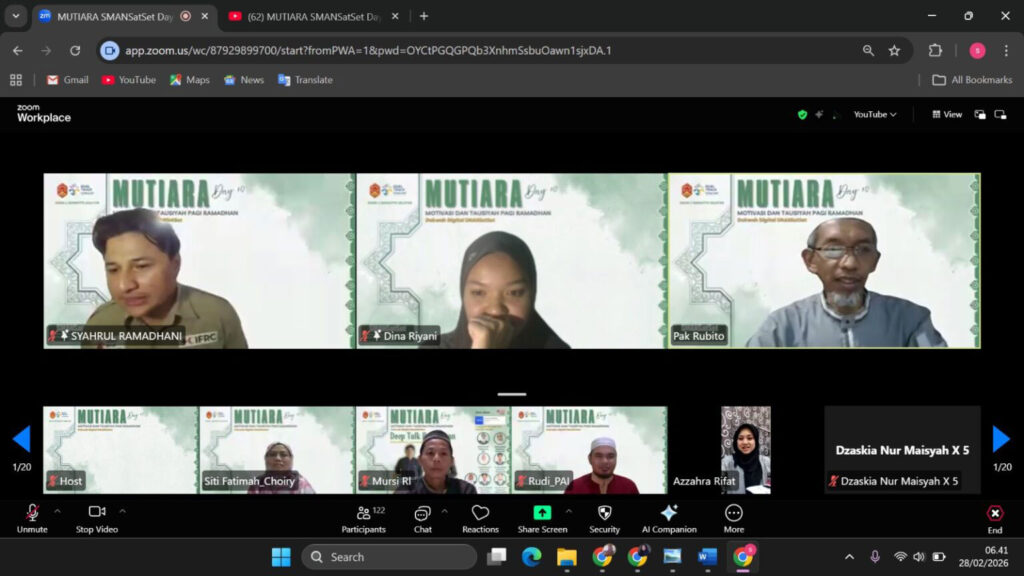Switch to the YouTube MUTIARA browser tab
This screenshot has height=576, width=1024.
310,16
